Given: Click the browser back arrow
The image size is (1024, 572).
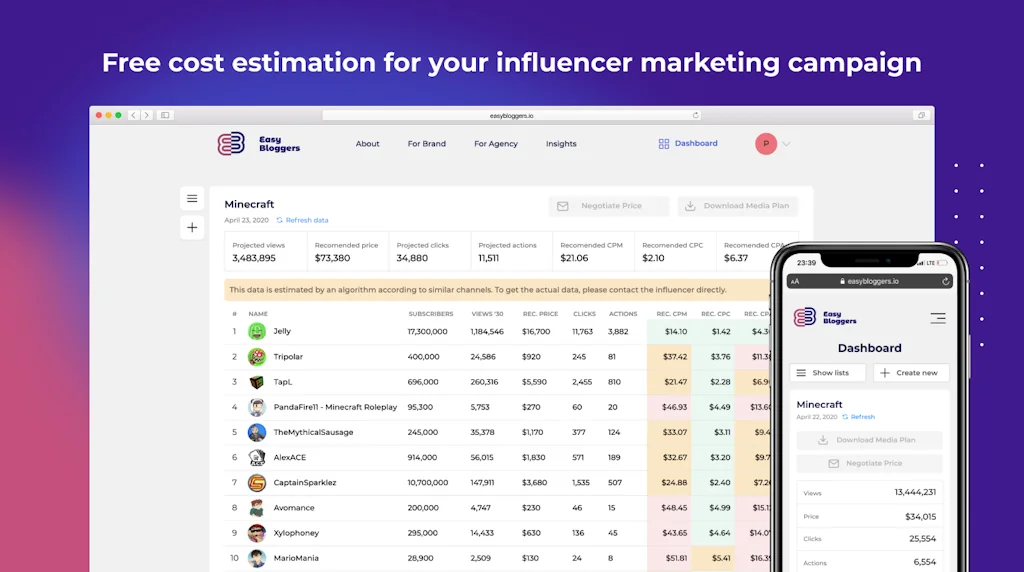Looking at the screenshot, I should tap(134, 115).
